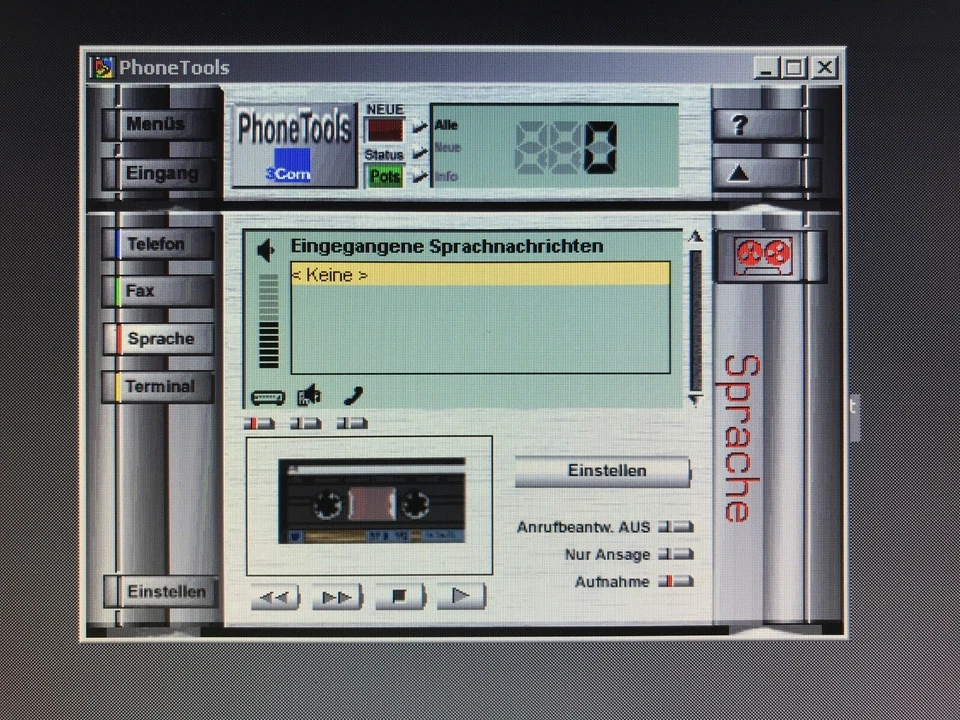Click the modem device icon
Viewport: 960px width, 720px height.
(268, 398)
